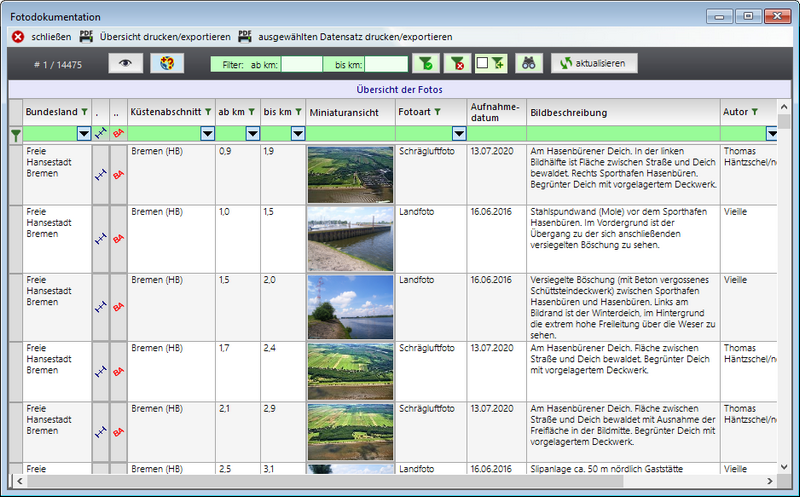The image size is (800, 497).
Task: Click date 16.06.2016 in km 1,0 row
Action: (491, 212)
